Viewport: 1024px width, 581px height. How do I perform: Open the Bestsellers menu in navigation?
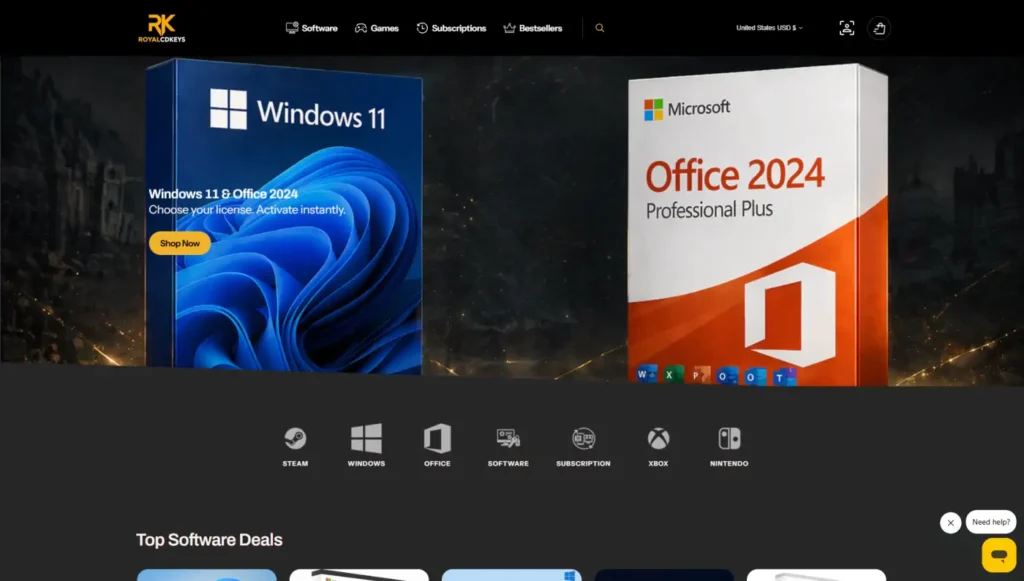pyautogui.click(x=533, y=28)
